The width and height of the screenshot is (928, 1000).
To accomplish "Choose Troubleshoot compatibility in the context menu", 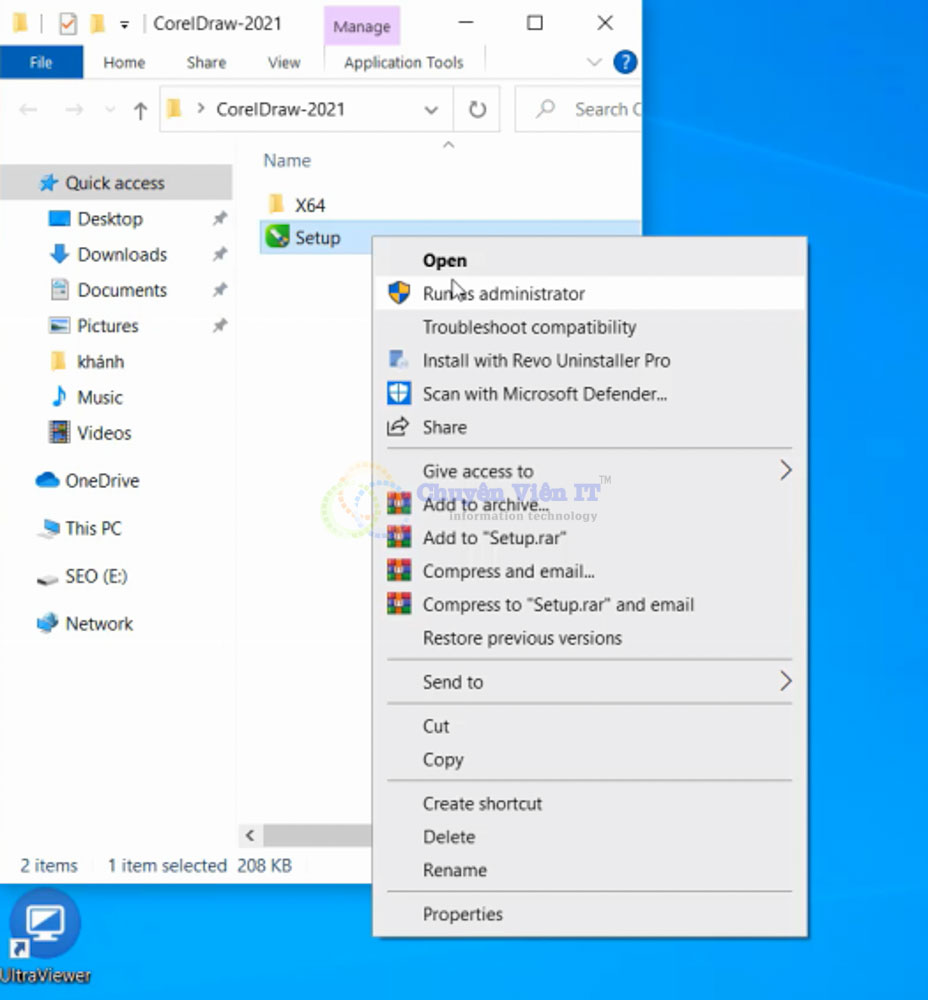I will point(529,327).
